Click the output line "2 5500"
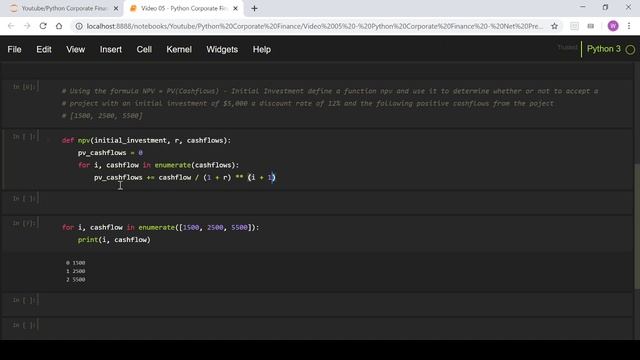Image resolution: width=640 pixels, height=360 pixels. tap(76, 280)
